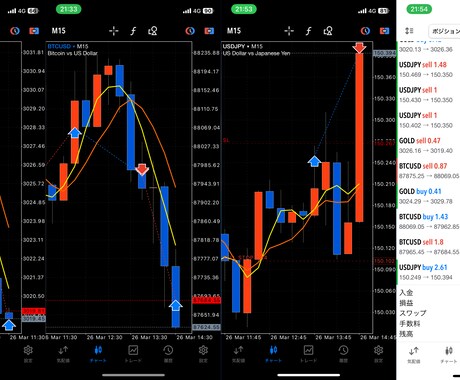
Task: Tap green 21:53 status bar time pill
Action: tap(244, 9)
